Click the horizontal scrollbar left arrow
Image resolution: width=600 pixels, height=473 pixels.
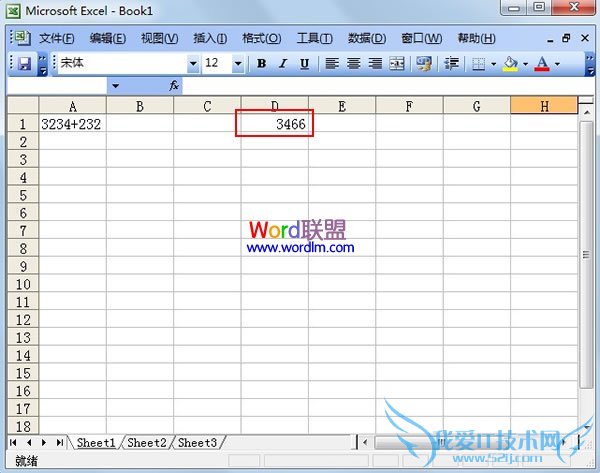pos(365,443)
